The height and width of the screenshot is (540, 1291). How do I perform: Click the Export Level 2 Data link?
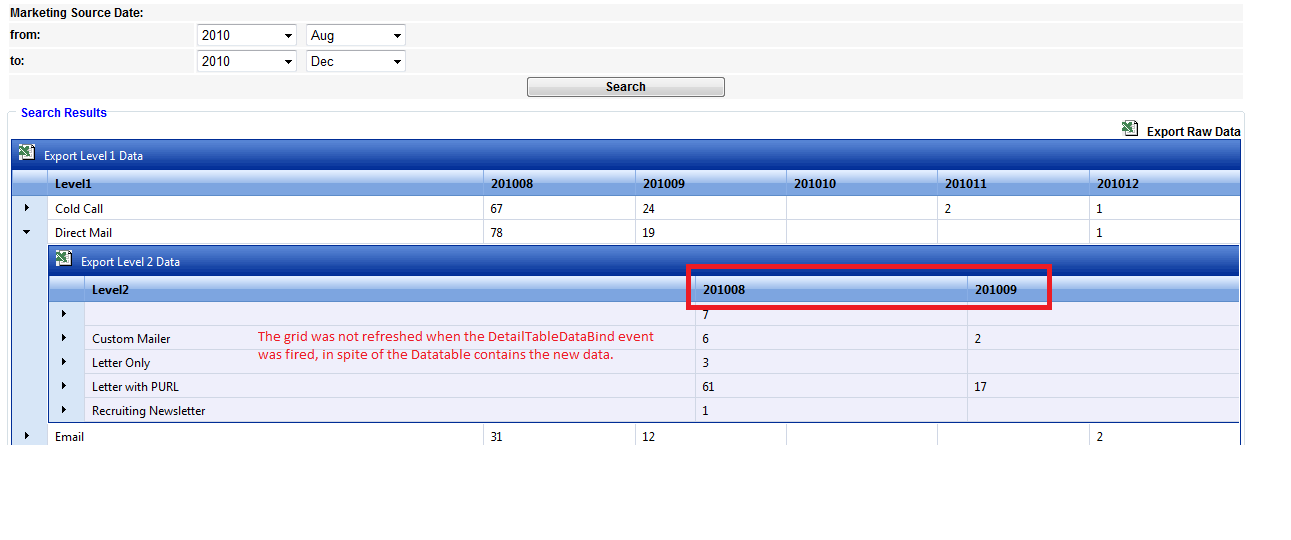(130, 262)
